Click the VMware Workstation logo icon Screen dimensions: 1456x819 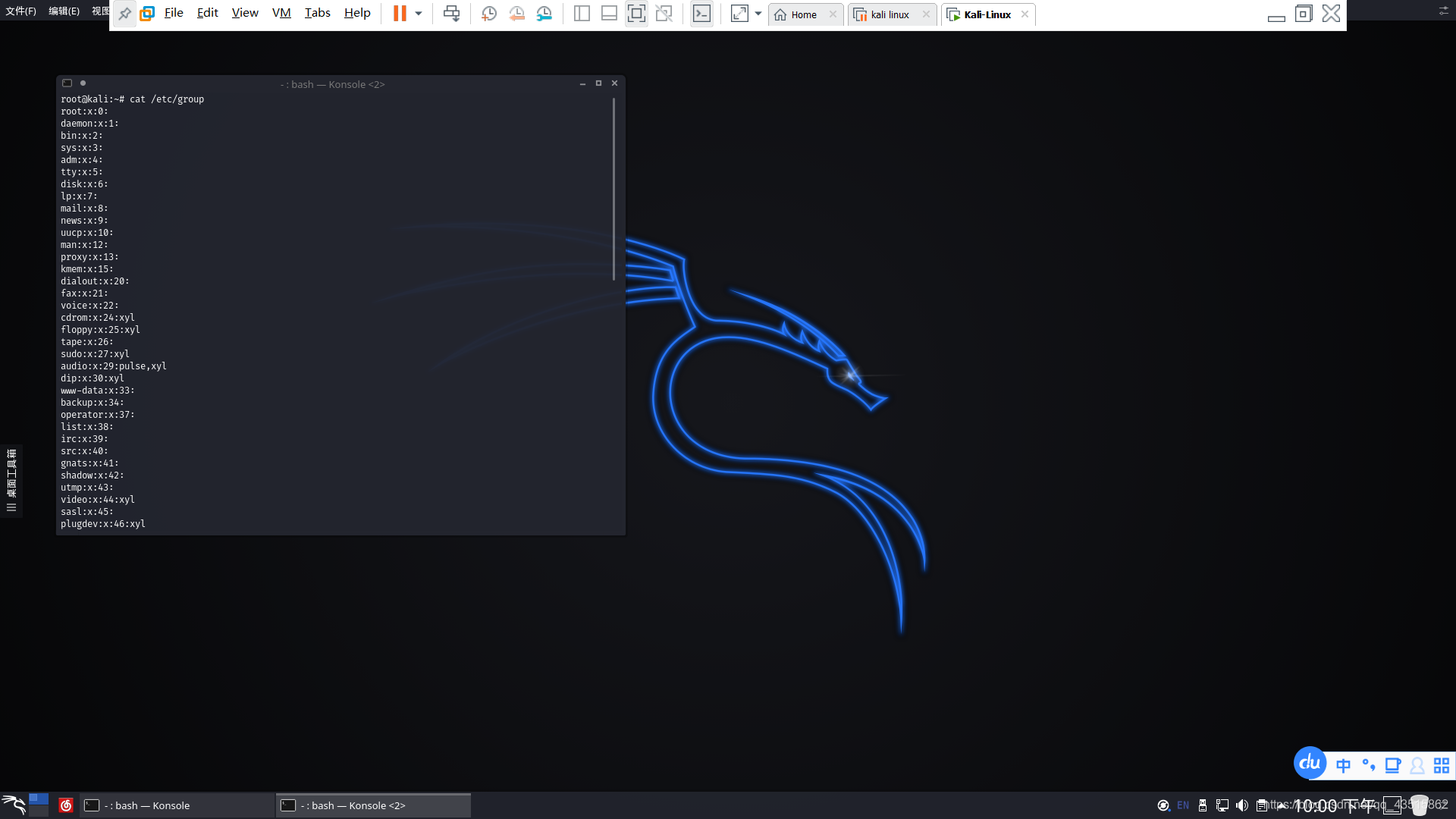(147, 14)
